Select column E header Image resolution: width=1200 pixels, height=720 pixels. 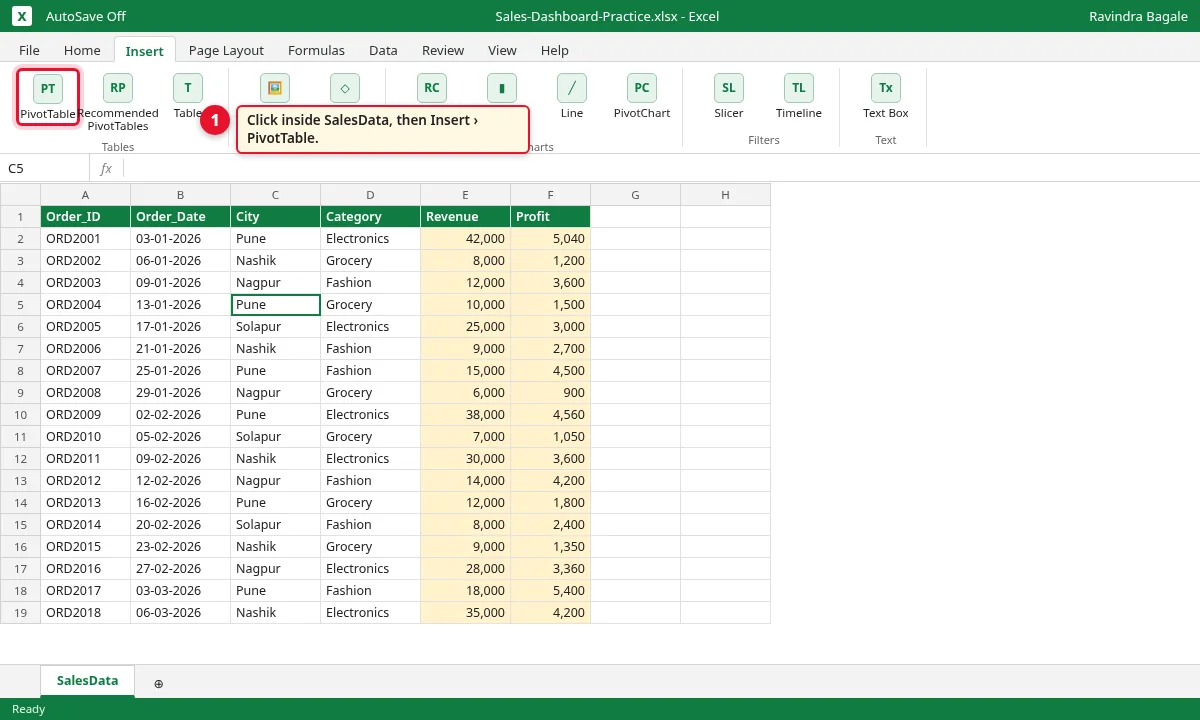tap(465, 194)
